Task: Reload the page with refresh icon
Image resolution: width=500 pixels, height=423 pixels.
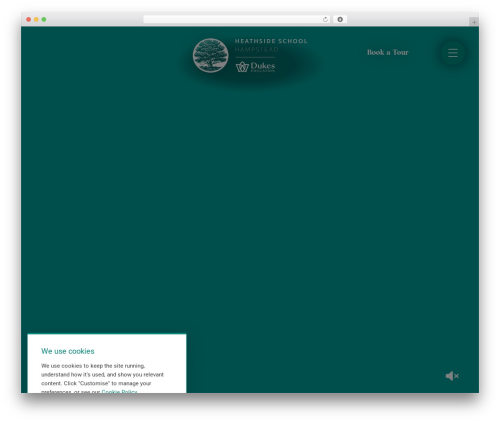Action: pos(325,19)
